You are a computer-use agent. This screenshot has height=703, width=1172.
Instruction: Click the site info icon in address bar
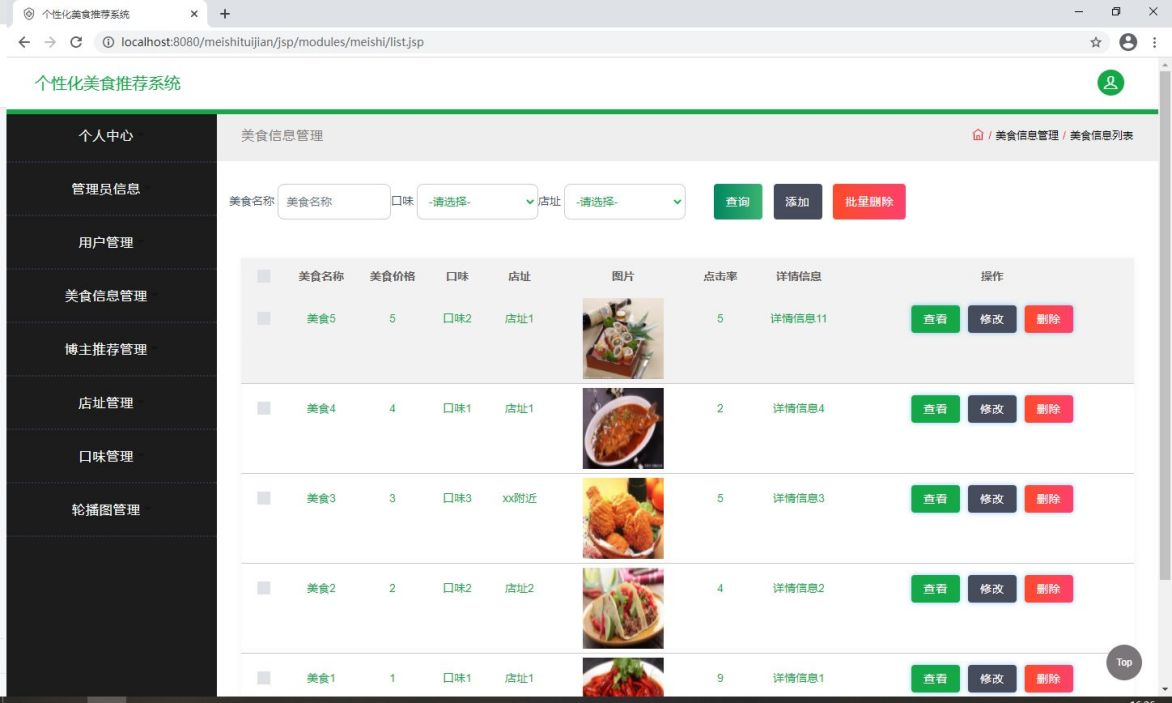pyautogui.click(x=108, y=42)
